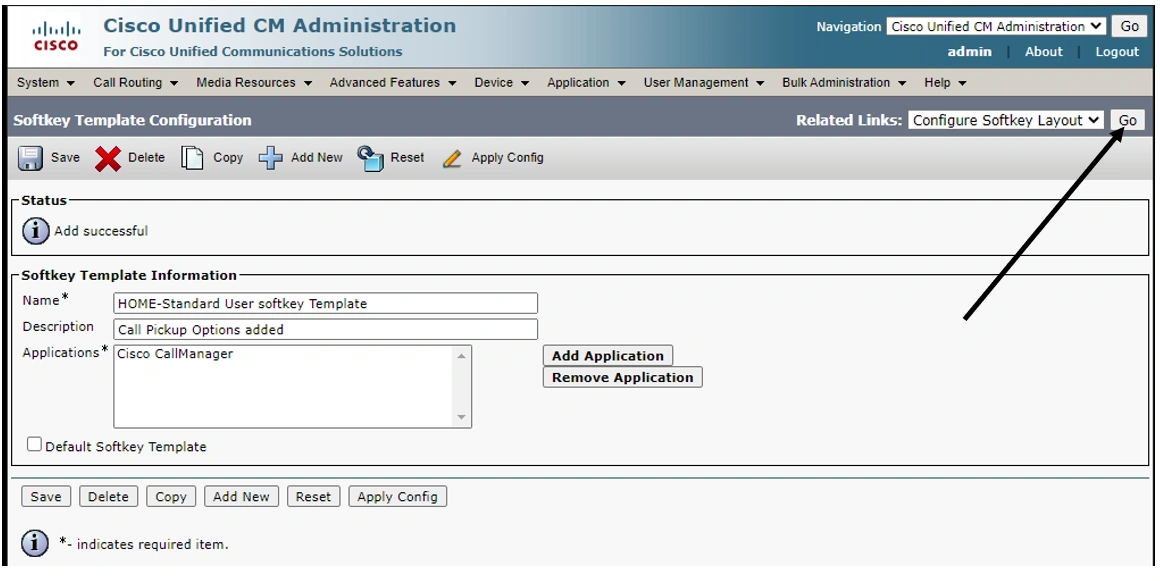
Task: Click the Name input field
Action: (326, 303)
